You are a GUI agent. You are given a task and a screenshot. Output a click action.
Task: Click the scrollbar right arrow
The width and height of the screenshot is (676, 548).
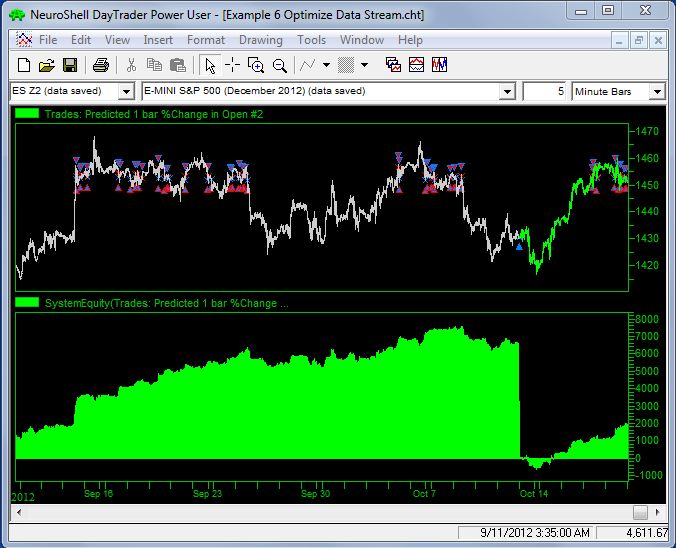(657, 513)
